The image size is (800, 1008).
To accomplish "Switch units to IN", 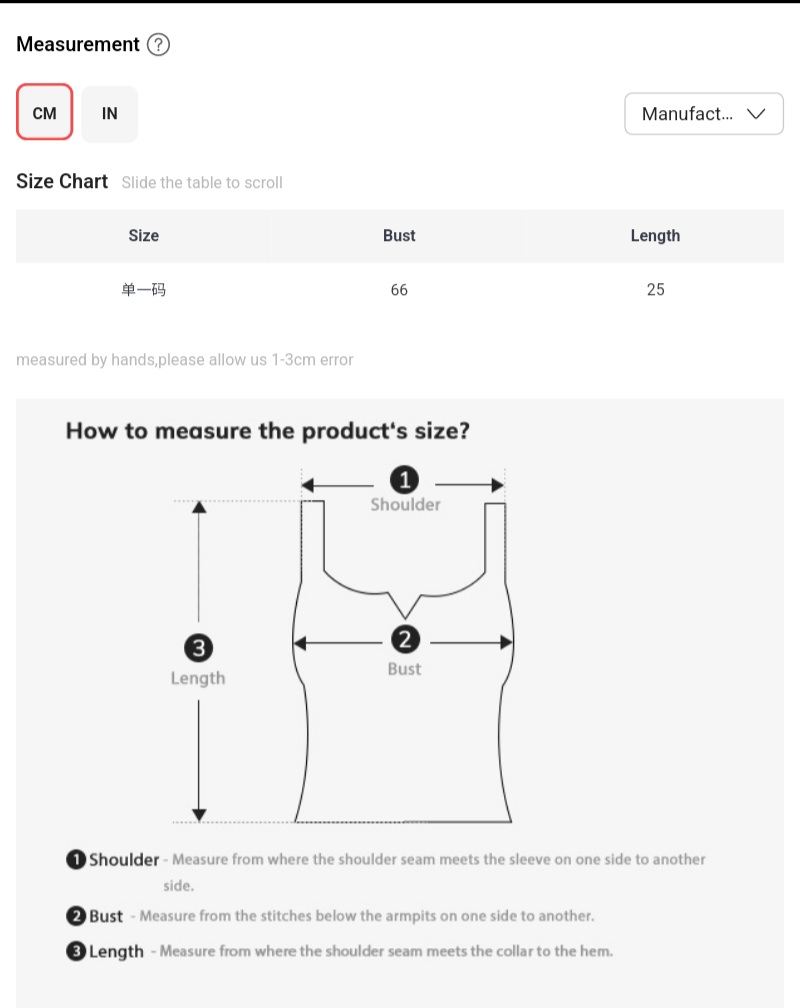I will (x=110, y=113).
